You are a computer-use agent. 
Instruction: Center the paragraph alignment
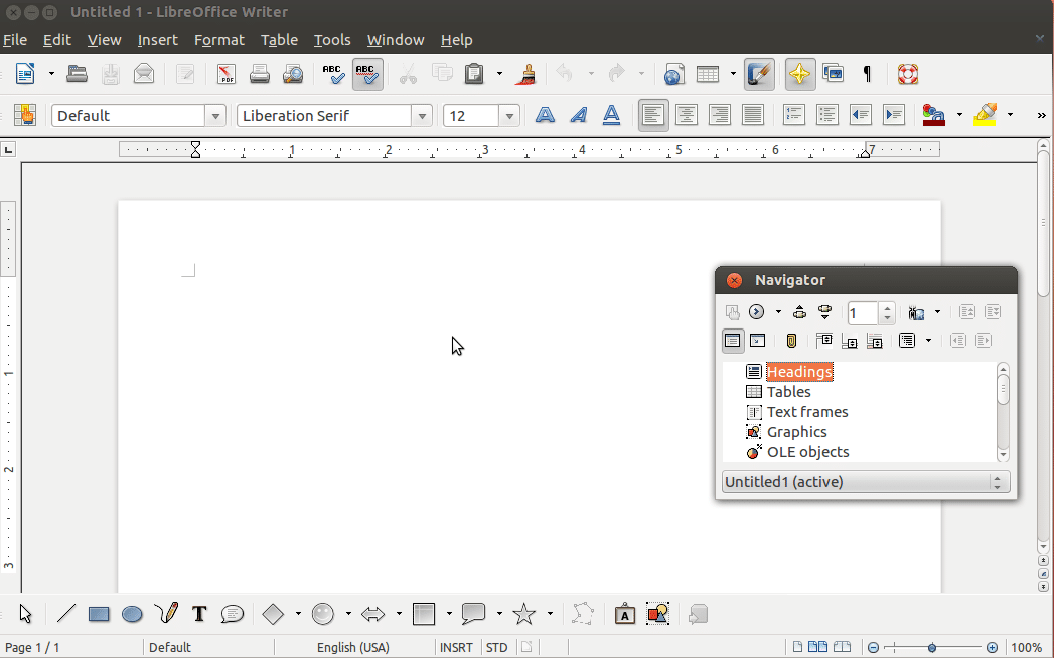(686, 115)
